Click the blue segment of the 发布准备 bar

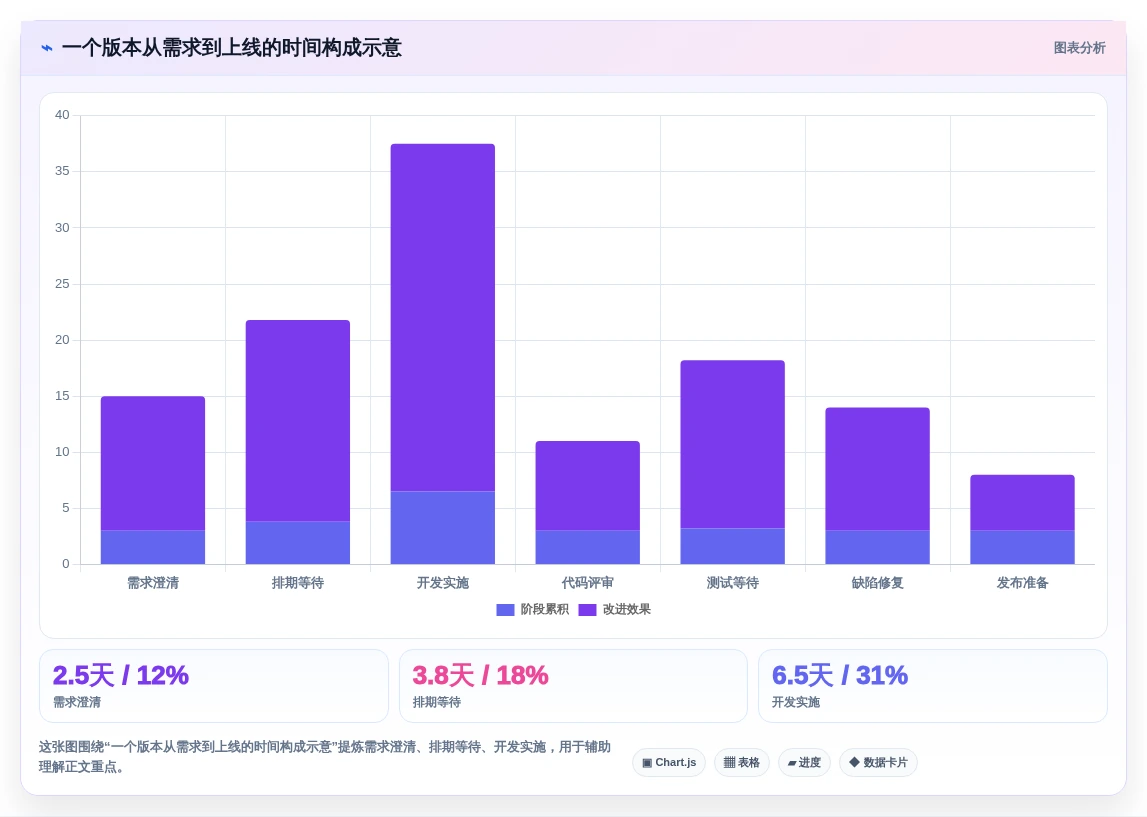click(x=1022, y=547)
